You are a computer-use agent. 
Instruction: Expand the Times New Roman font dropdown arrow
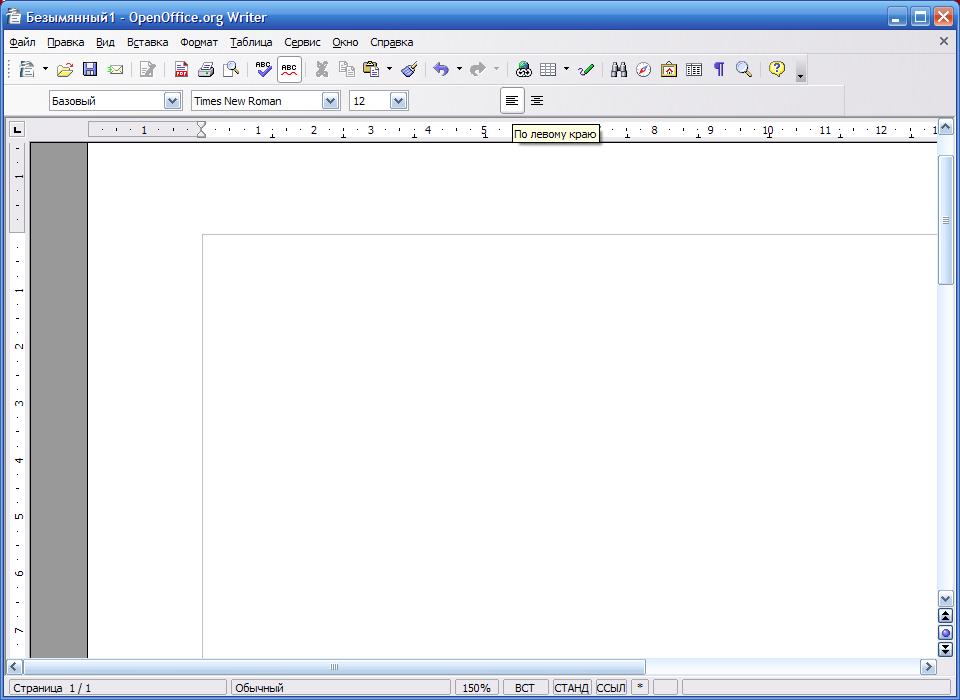pyautogui.click(x=331, y=100)
